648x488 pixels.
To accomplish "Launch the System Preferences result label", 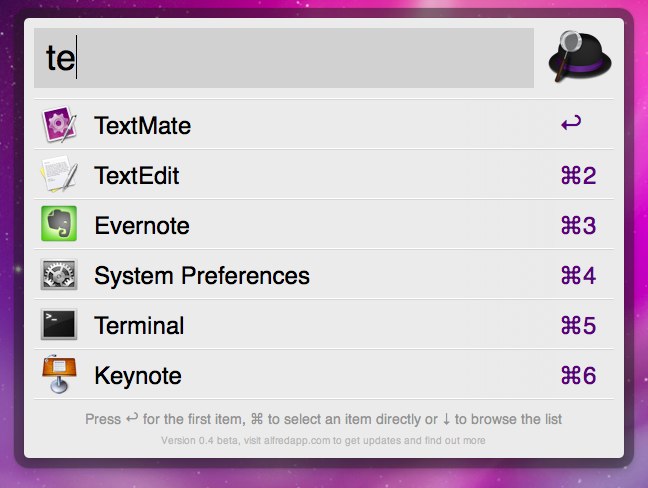I will pos(202,275).
